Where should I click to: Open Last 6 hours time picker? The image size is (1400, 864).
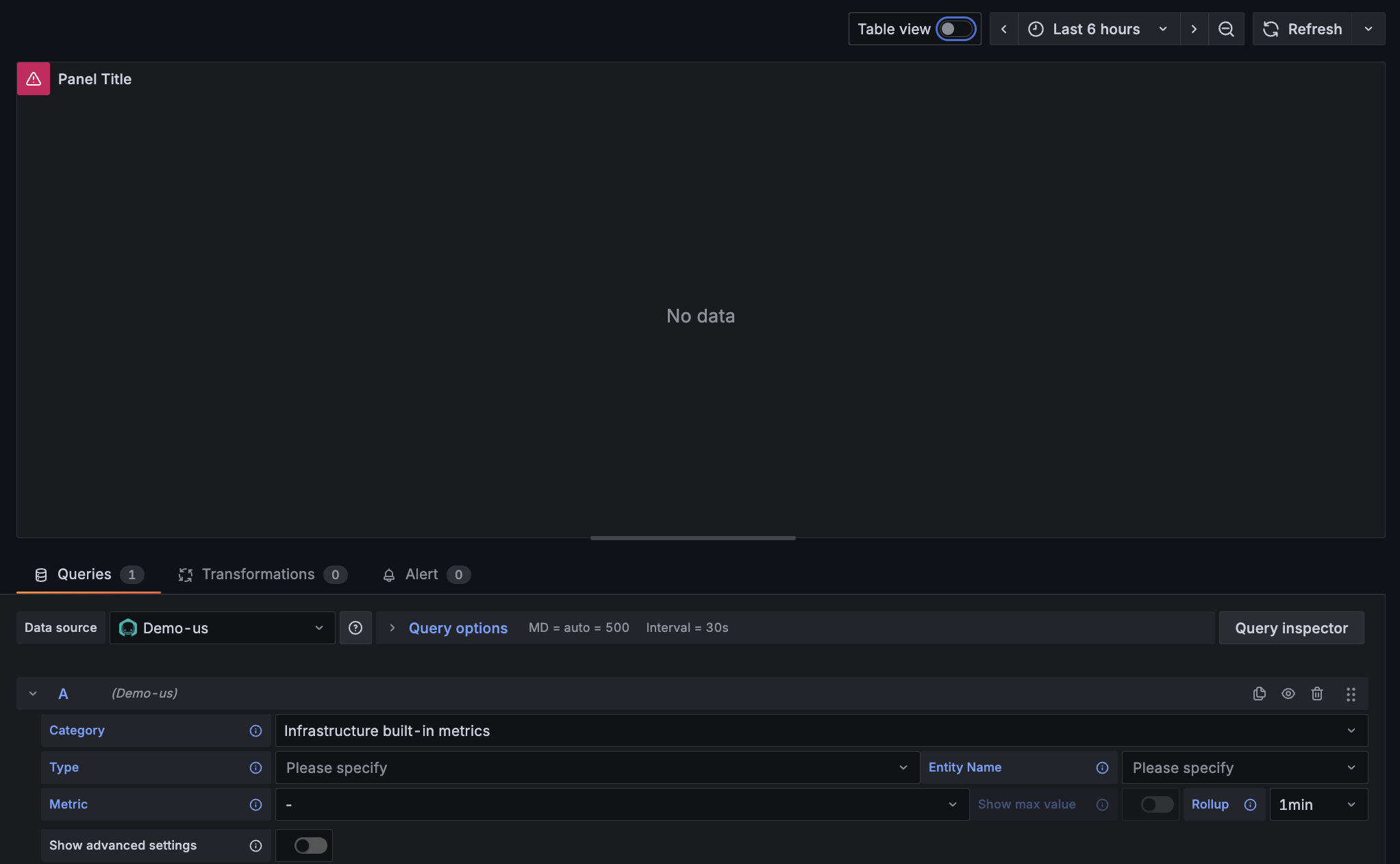1099,29
